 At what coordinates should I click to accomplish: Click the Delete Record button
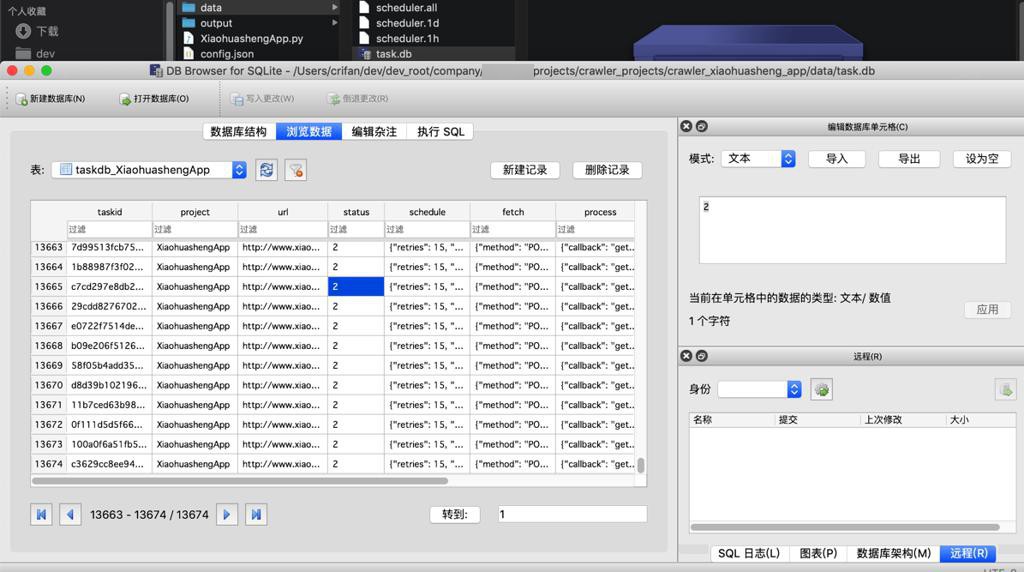point(607,170)
